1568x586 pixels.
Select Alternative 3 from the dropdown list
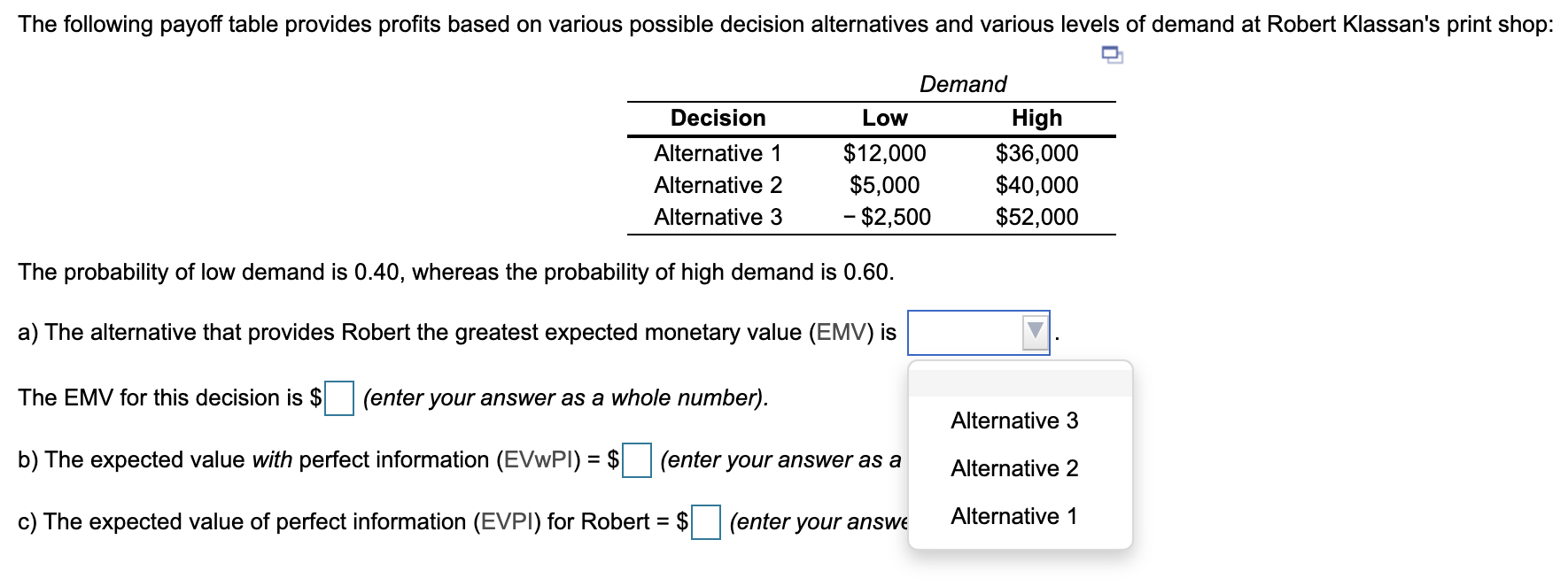(x=1014, y=422)
